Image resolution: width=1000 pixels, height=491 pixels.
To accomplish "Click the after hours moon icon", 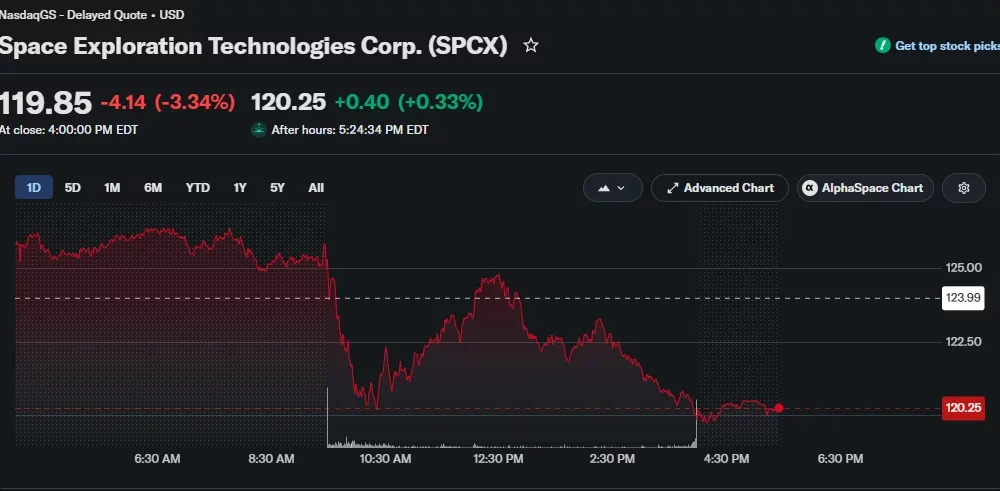I will pos(258,129).
